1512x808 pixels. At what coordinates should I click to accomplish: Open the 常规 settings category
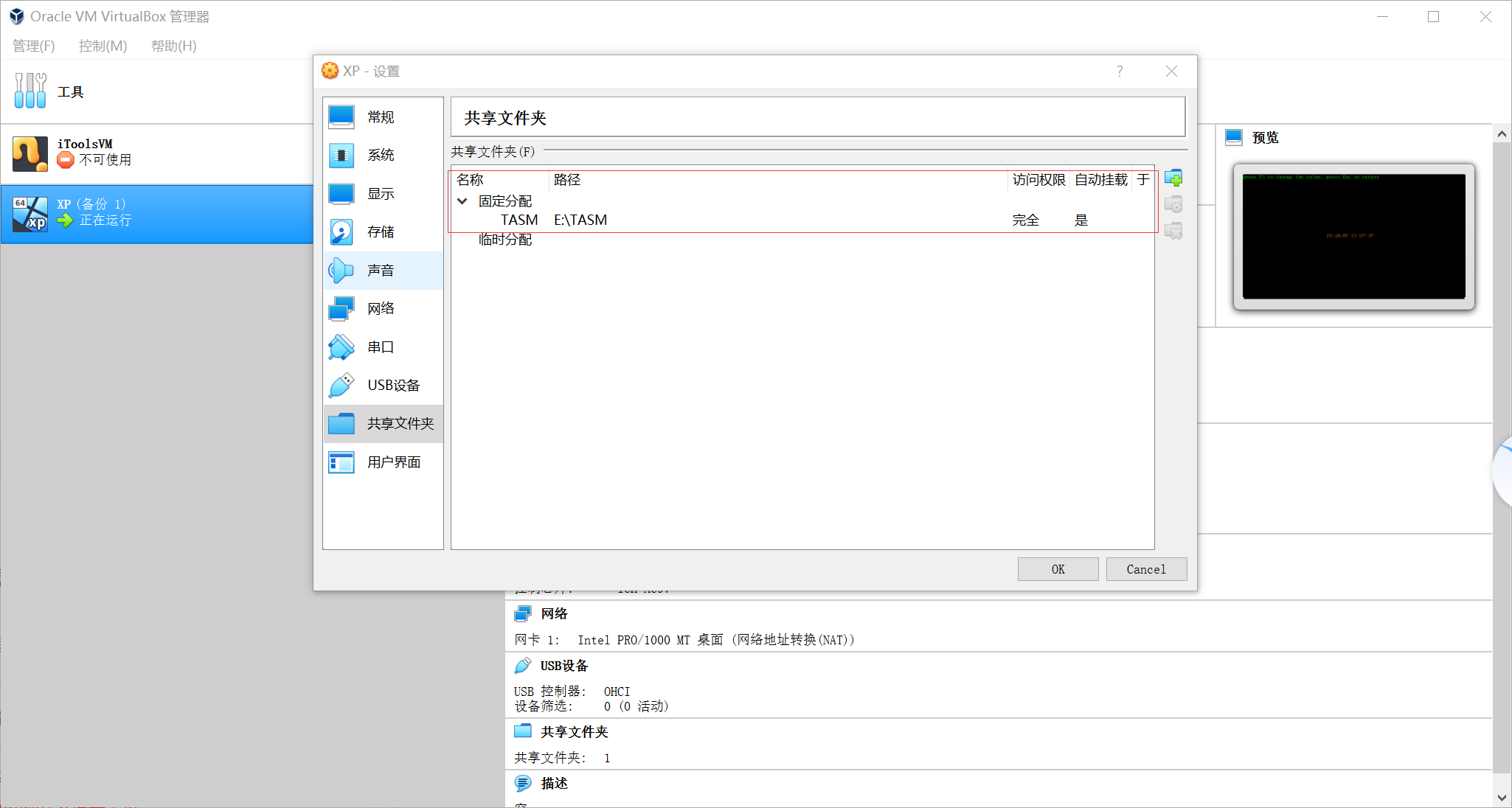(383, 117)
